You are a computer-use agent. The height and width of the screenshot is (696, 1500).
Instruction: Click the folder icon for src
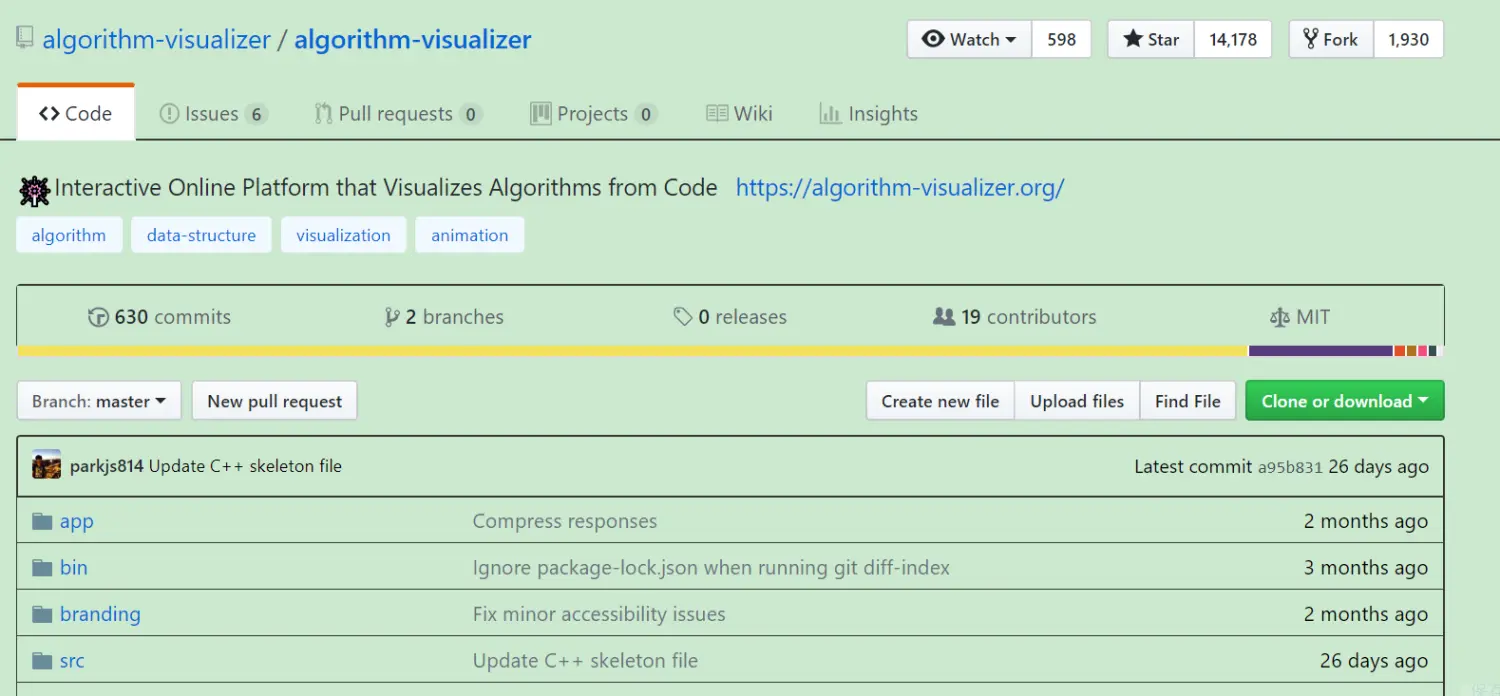pos(42,661)
